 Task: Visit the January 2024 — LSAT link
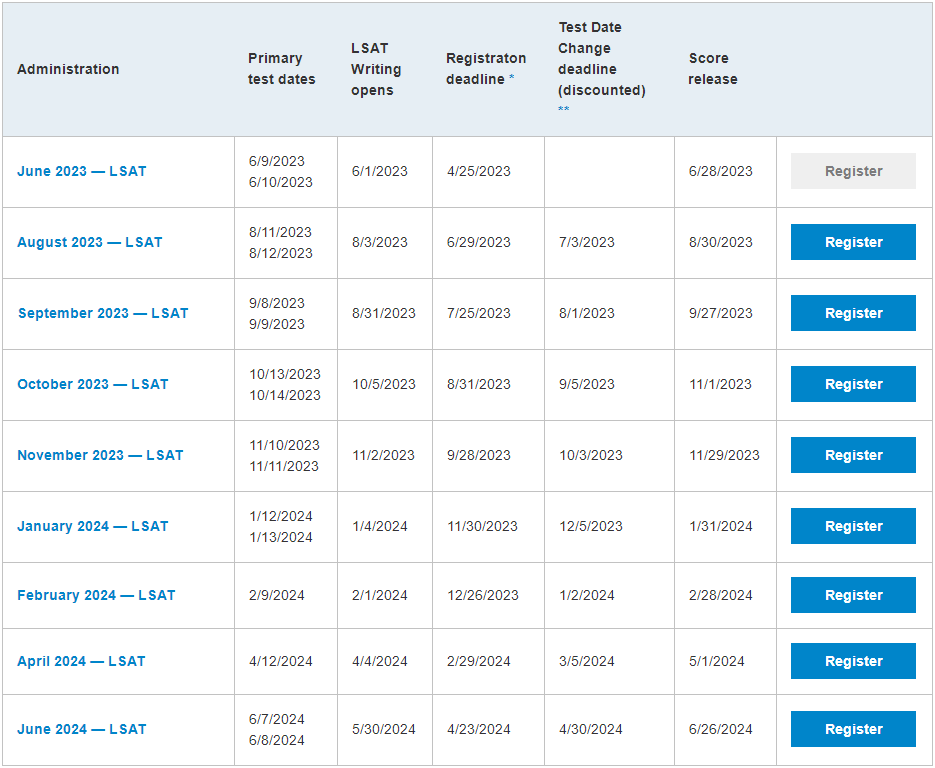click(x=92, y=526)
